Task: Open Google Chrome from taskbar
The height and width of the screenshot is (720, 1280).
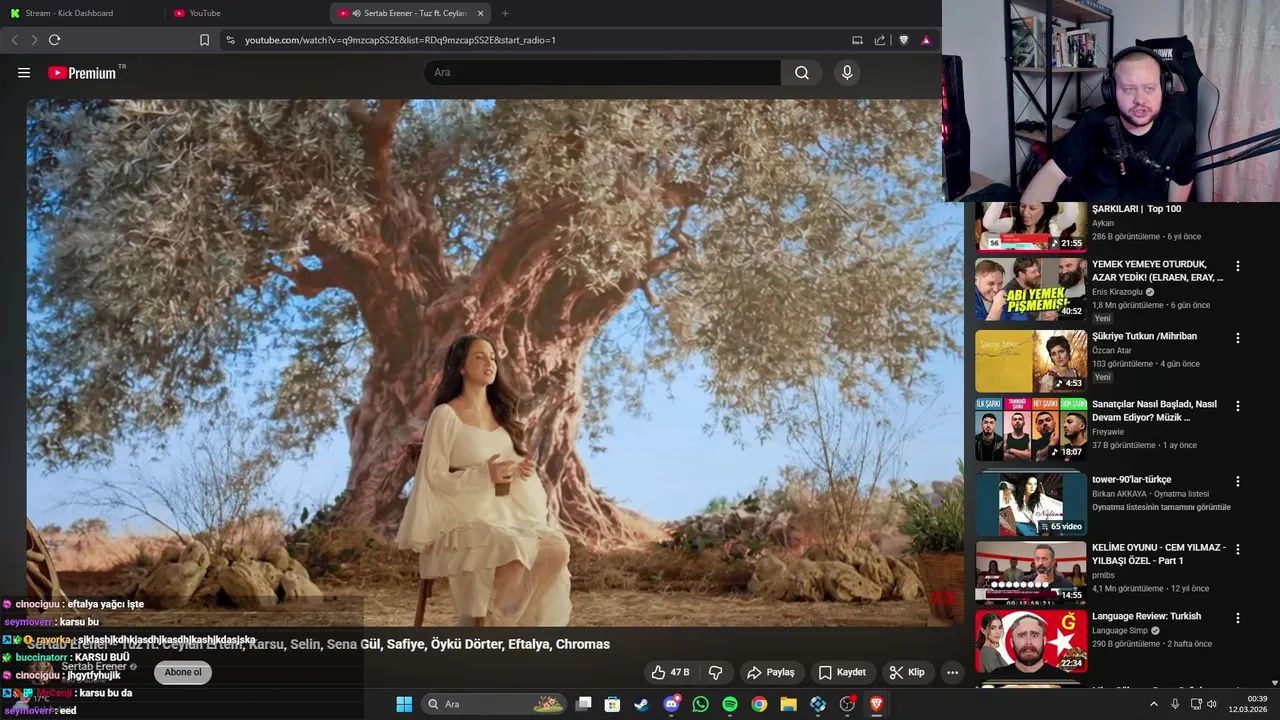Action: tap(759, 704)
